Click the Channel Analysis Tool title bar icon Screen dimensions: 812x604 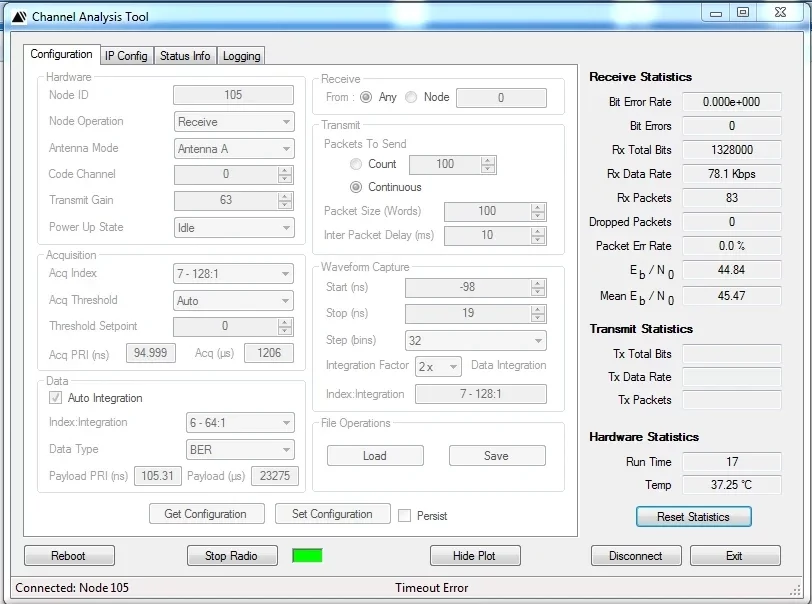(19, 17)
